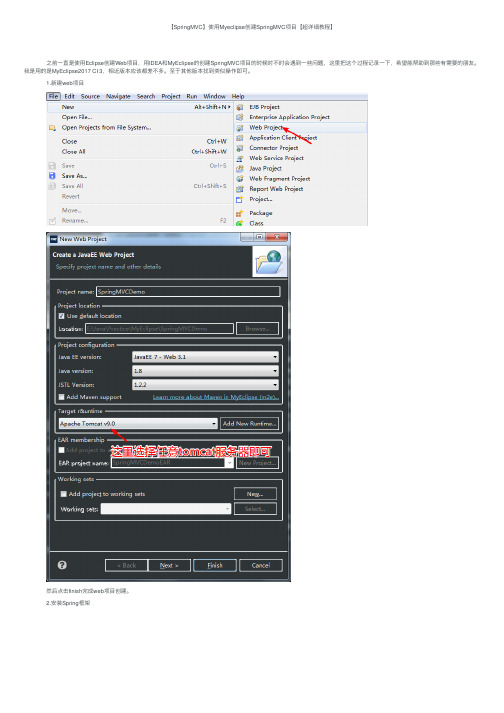This screenshot has width=504, height=713.
Task: Choose Web Project in submenu
Action: coord(266,127)
